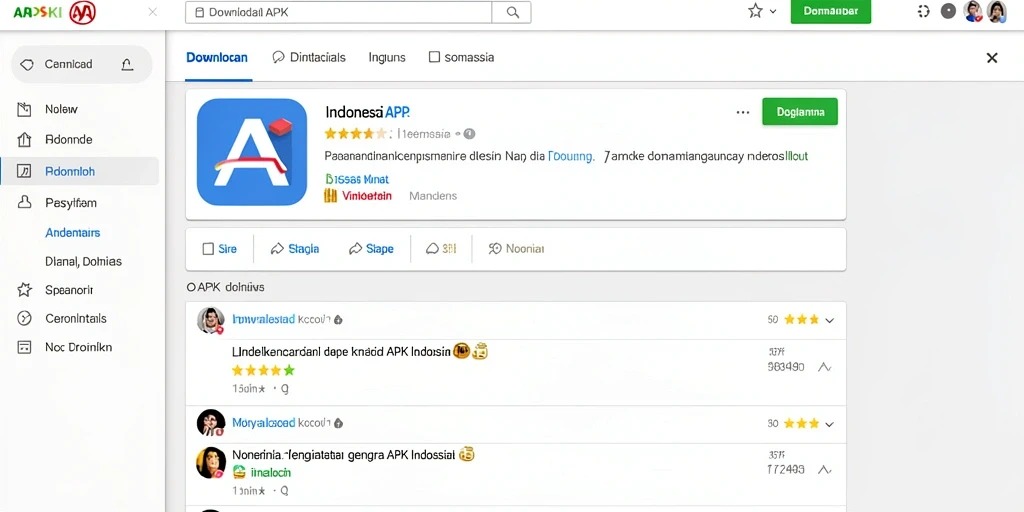The image size is (1024, 512).
Task: Open the Vinloetain link
Action: coord(367,195)
